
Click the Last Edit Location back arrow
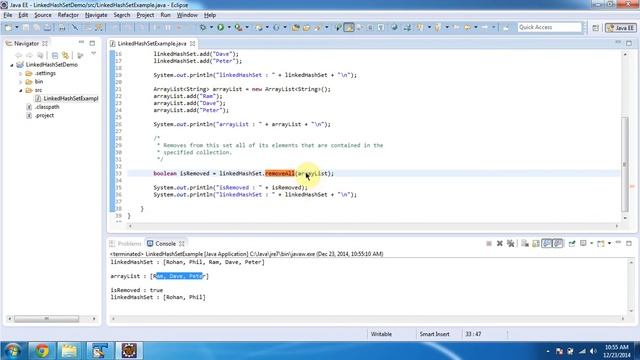(456, 27)
